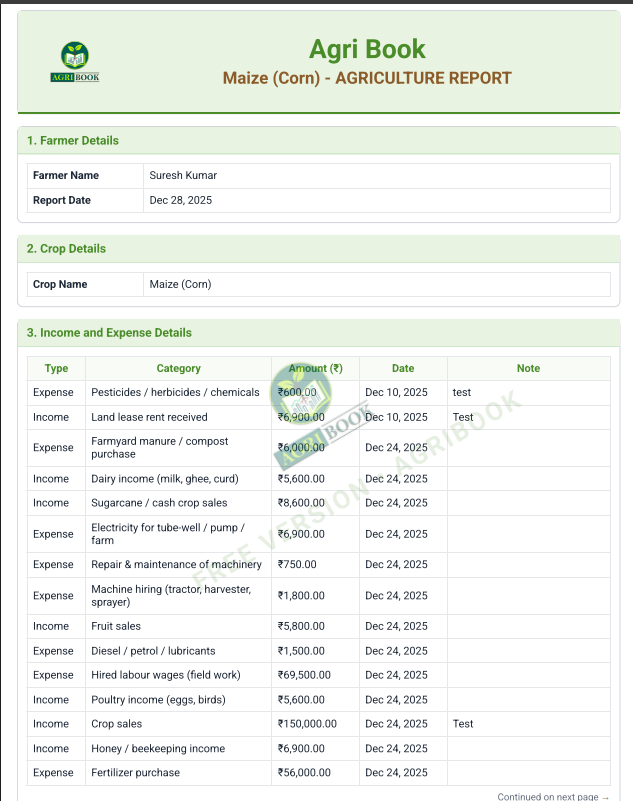The height and width of the screenshot is (801, 633).
Task: Select the Crop sales category cell
Action: coord(117,724)
